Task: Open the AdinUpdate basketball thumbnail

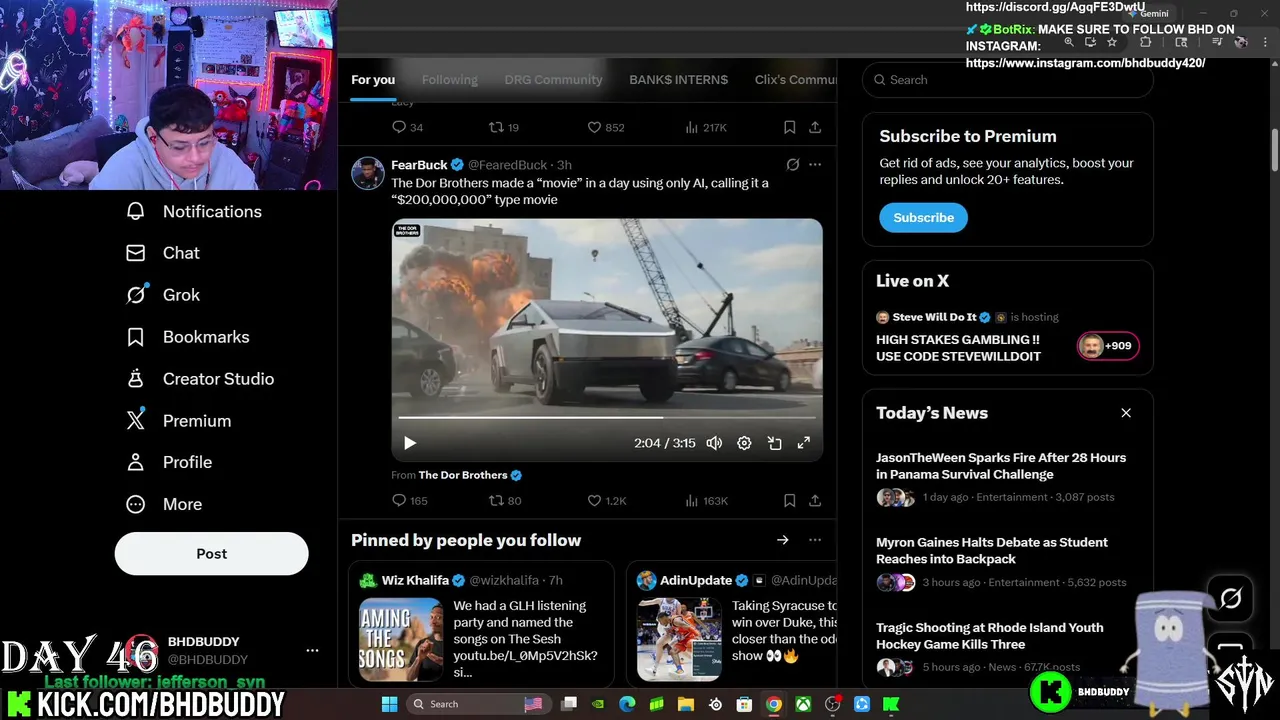Action: tap(679, 640)
